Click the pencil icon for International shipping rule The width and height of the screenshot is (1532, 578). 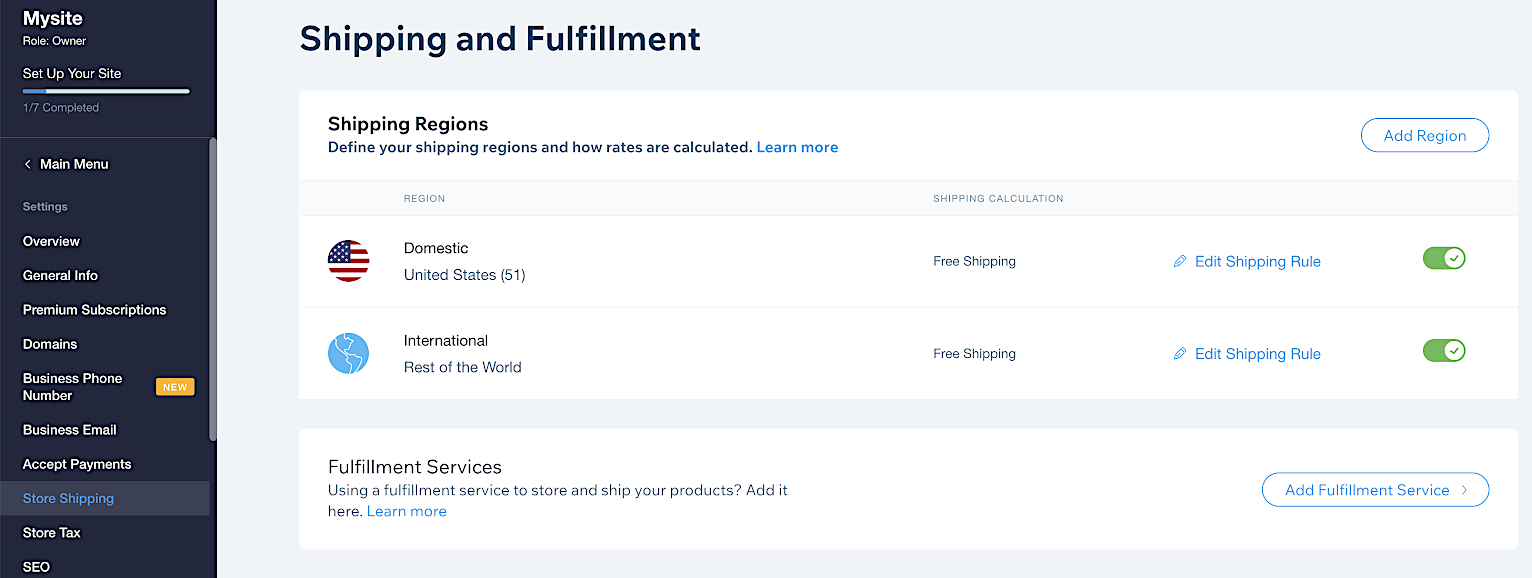1180,354
